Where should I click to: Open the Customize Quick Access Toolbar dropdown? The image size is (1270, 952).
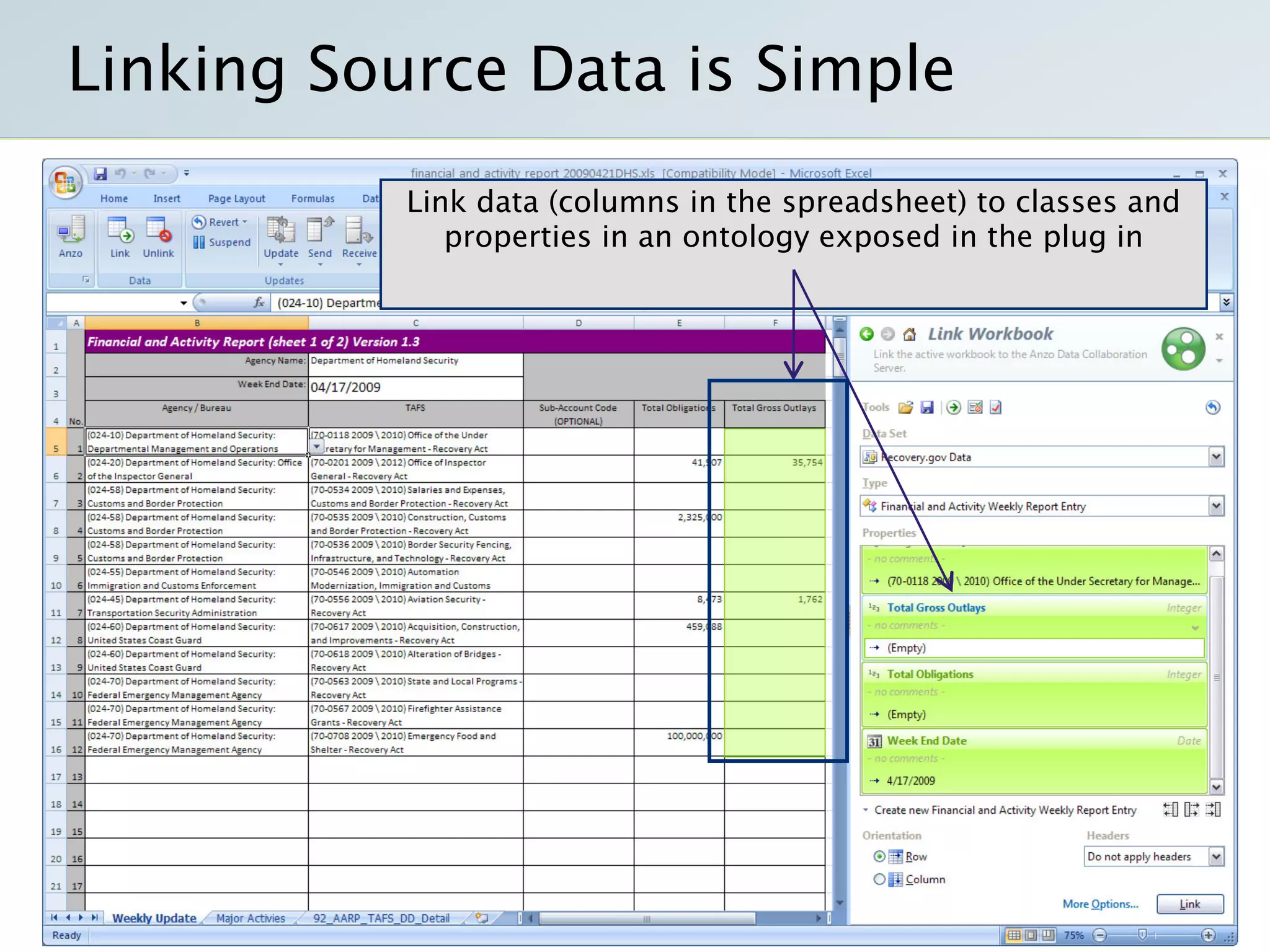pyautogui.click(x=187, y=174)
